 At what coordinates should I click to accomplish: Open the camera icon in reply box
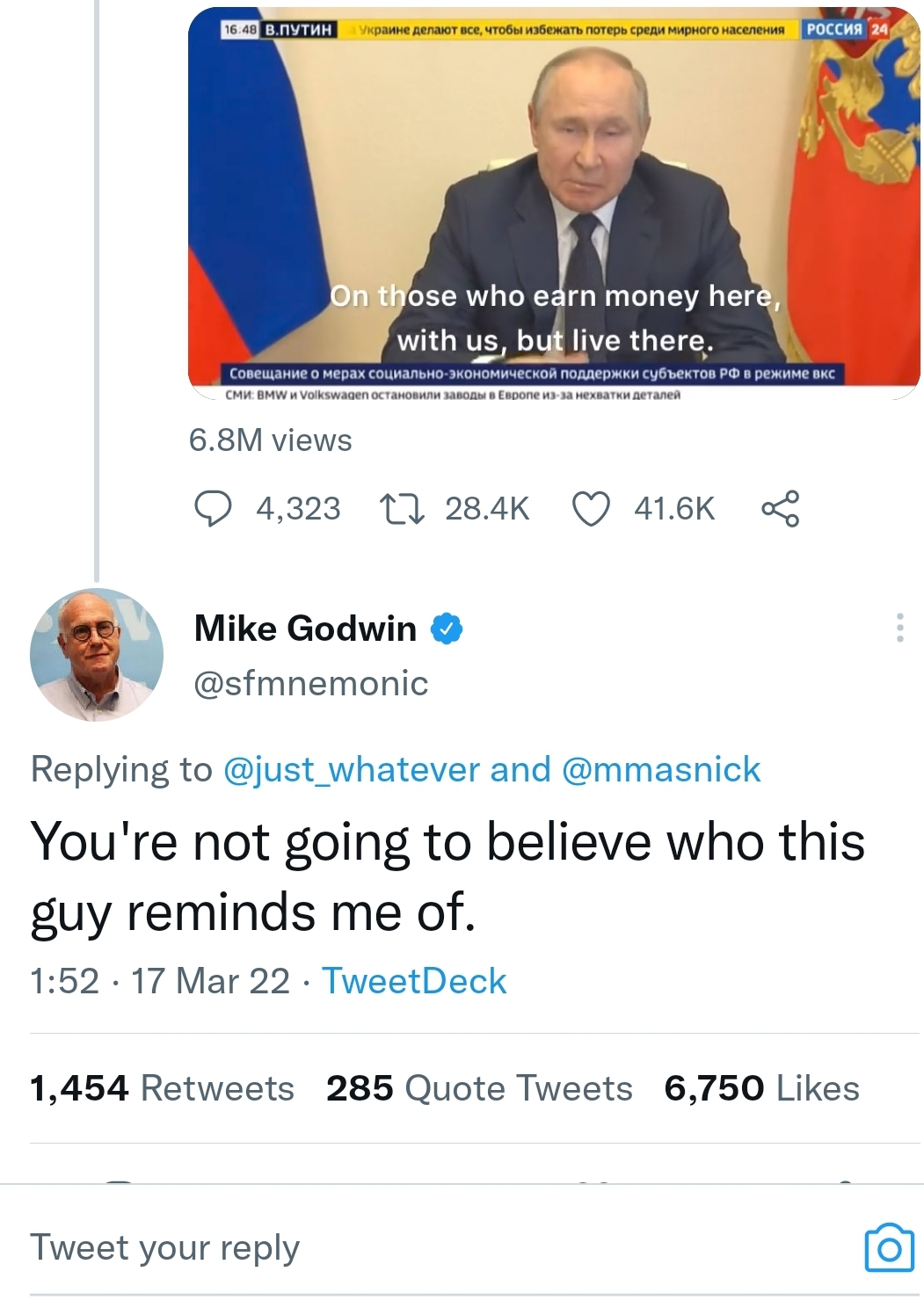tap(889, 1247)
